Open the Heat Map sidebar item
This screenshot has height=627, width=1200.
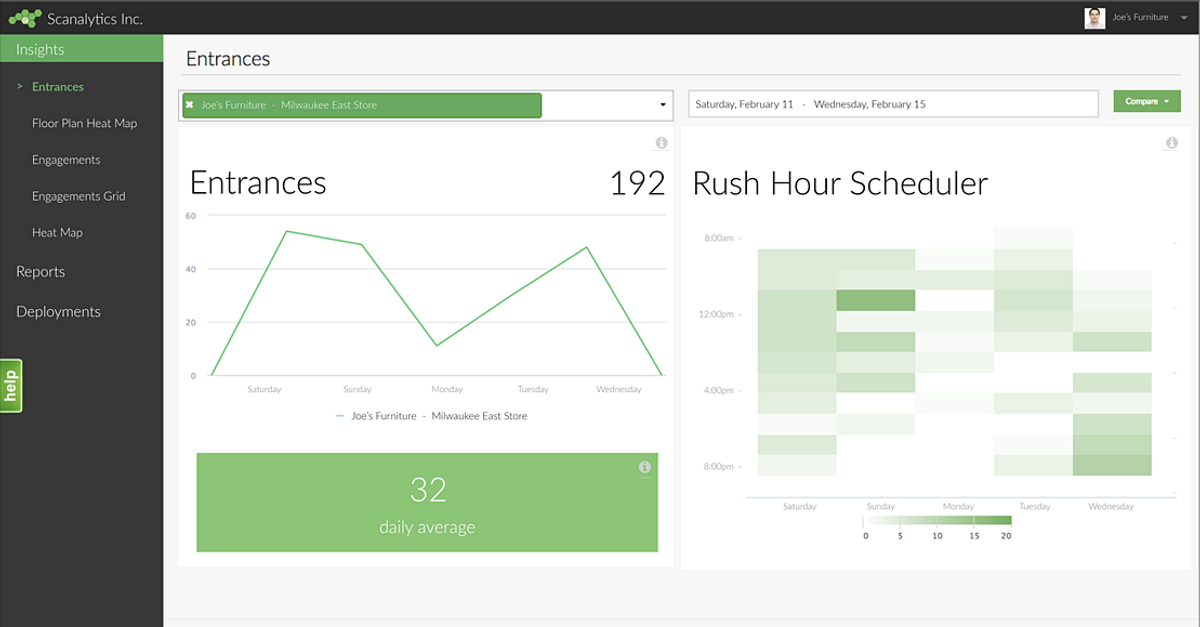[57, 233]
